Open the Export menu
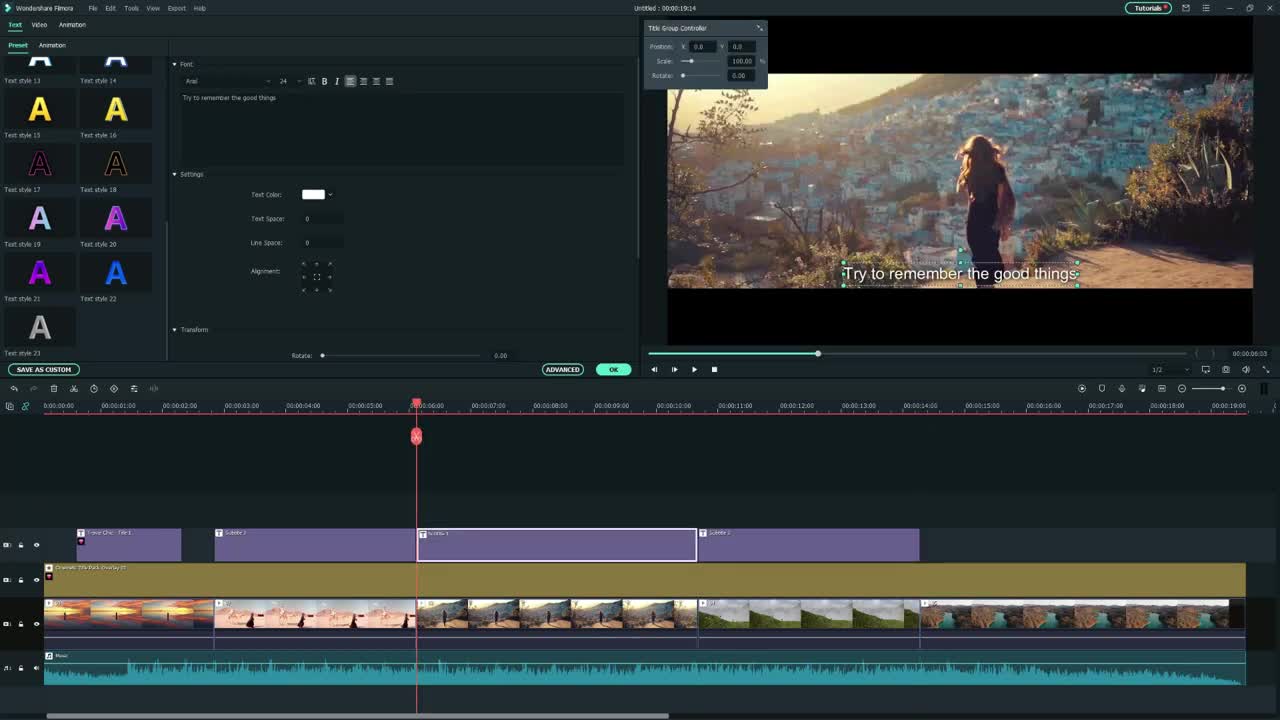Viewport: 1280px width, 720px height. click(x=177, y=8)
